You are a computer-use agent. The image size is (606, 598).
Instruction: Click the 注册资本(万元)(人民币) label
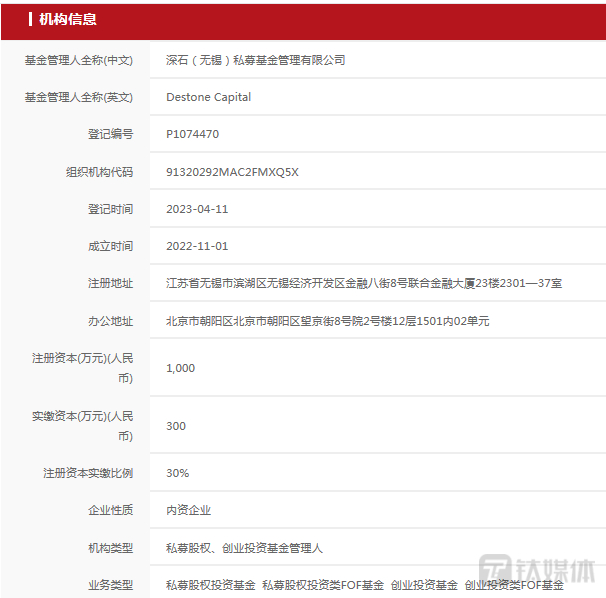pos(83,368)
